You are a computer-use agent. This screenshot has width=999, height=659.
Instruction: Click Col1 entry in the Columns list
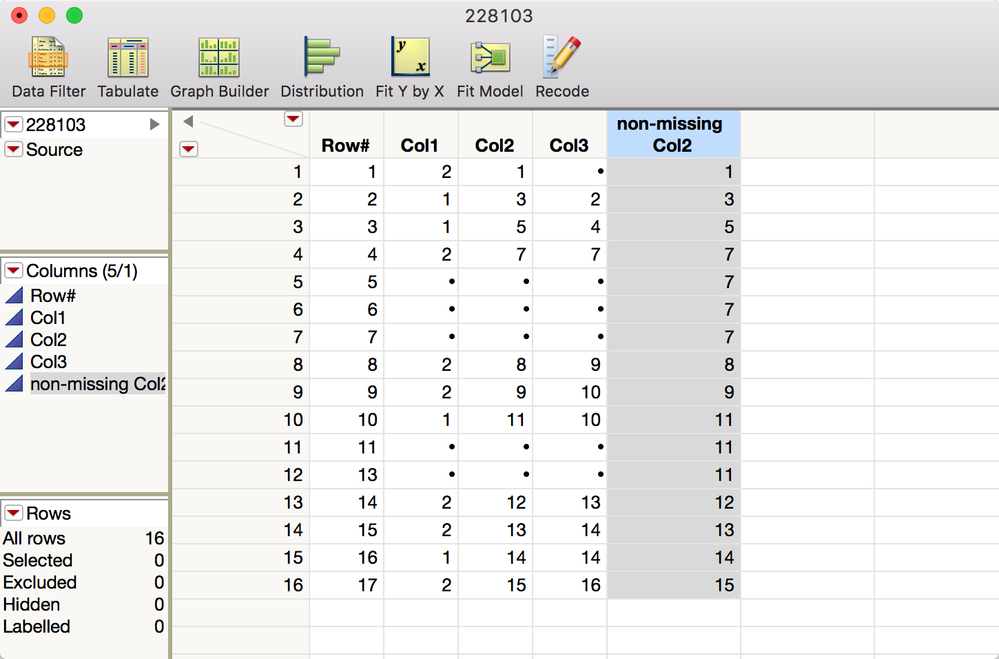click(48, 317)
